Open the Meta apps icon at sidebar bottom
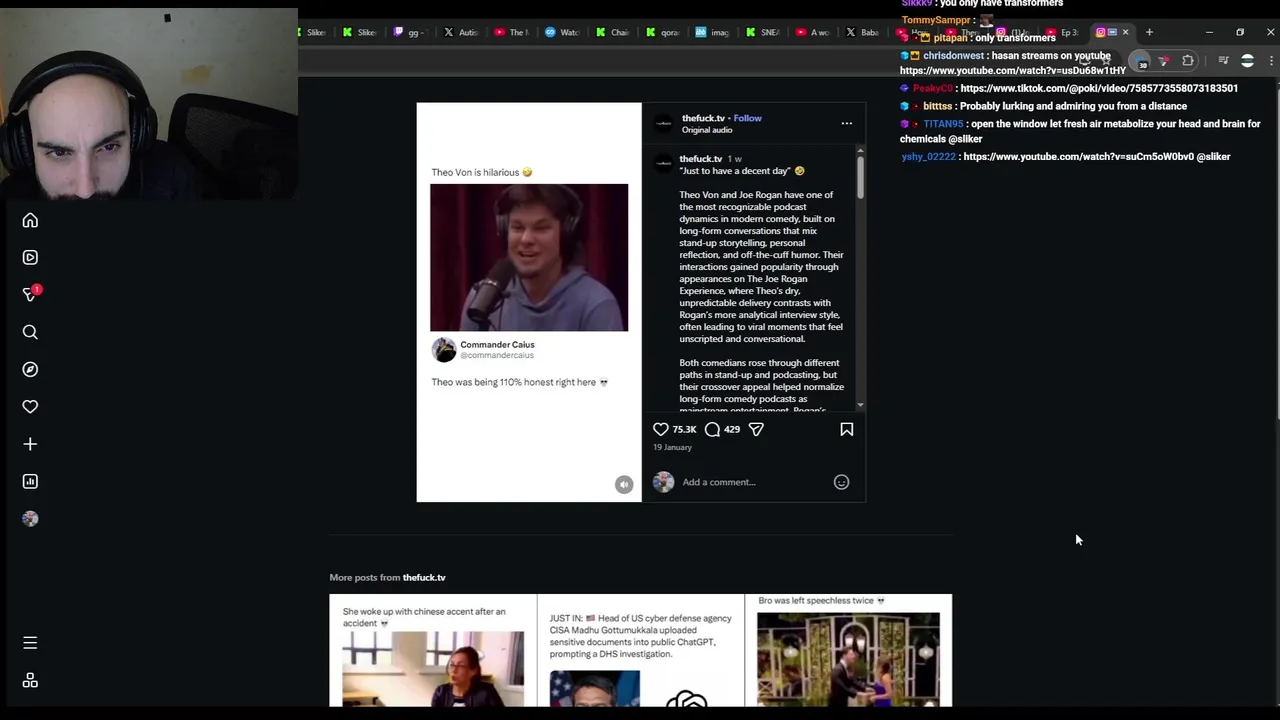Image resolution: width=1280 pixels, height=720 pixels. pos(30,680)
